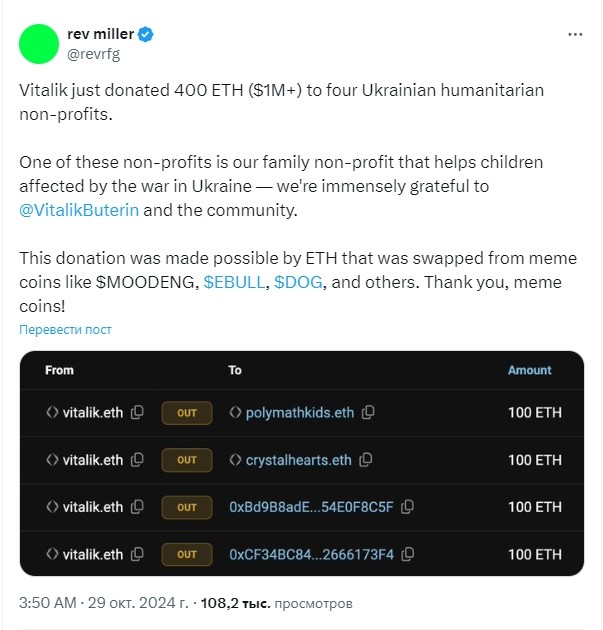Viewport: 603px width, 630px height.
Task: Copy vitalik.eth address in polymathkids row
Action: pyautogui.click(x=137, y=412)
